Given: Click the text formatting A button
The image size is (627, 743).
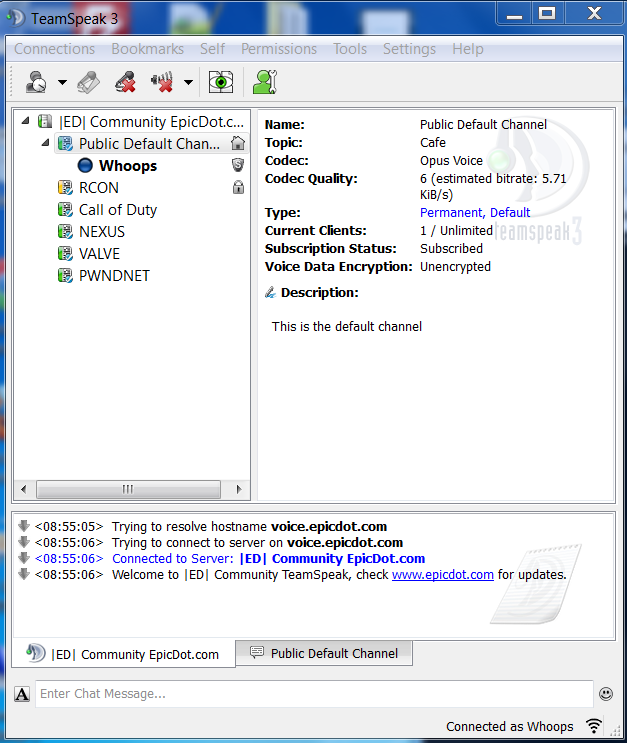Looking at the screenshot, I should (22, 694).
